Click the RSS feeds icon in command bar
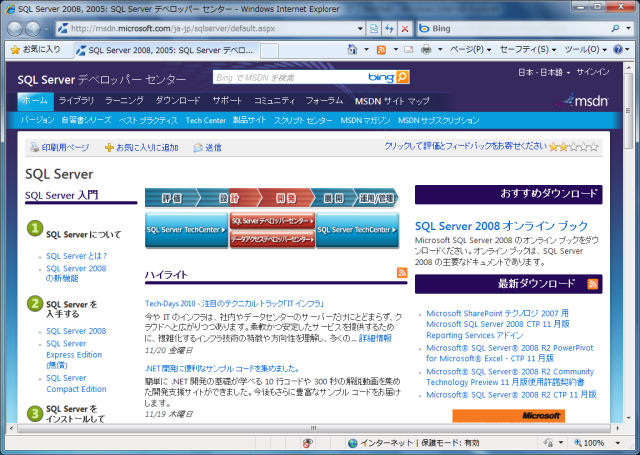The height and width of the screenshot is (455, 640). click(381, 50)
